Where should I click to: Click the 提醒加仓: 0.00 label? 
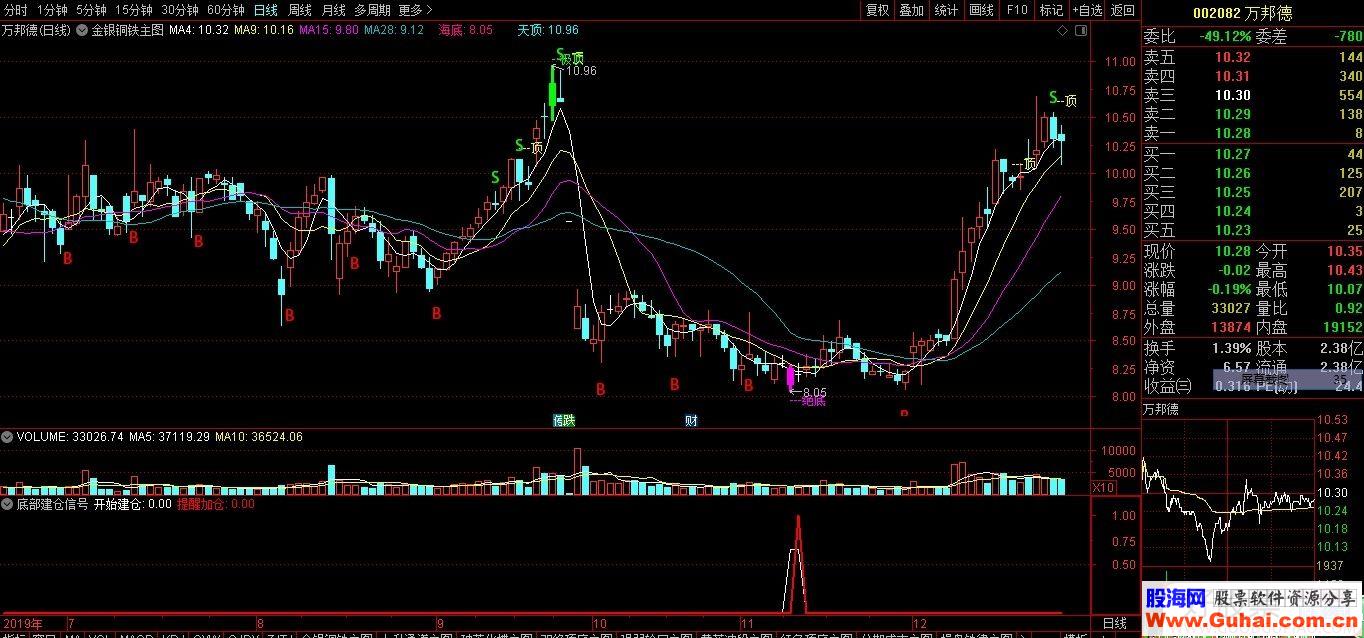coord(215,505)
